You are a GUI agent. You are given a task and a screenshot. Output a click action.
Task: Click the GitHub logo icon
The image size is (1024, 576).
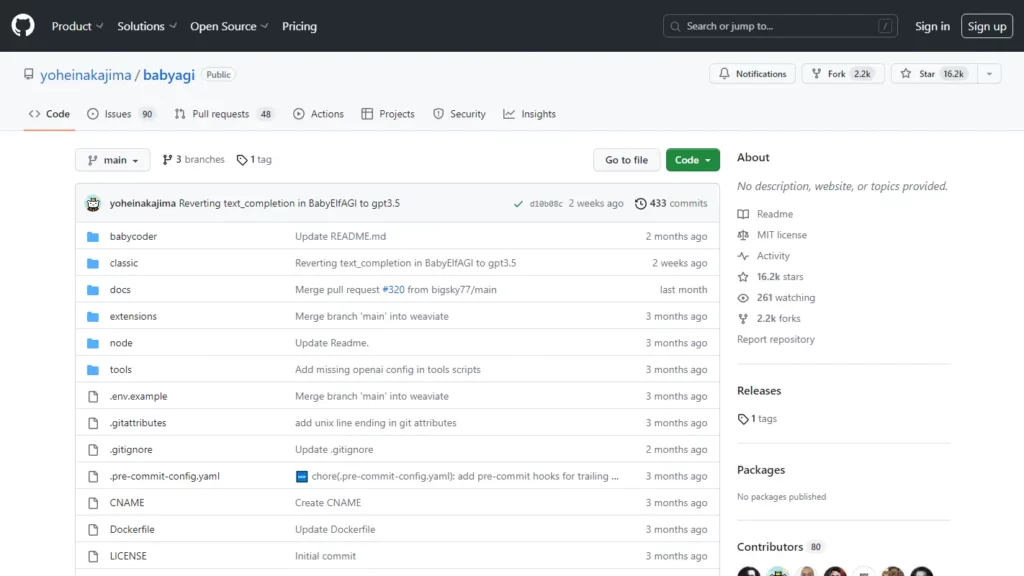[x=23, y=26]
